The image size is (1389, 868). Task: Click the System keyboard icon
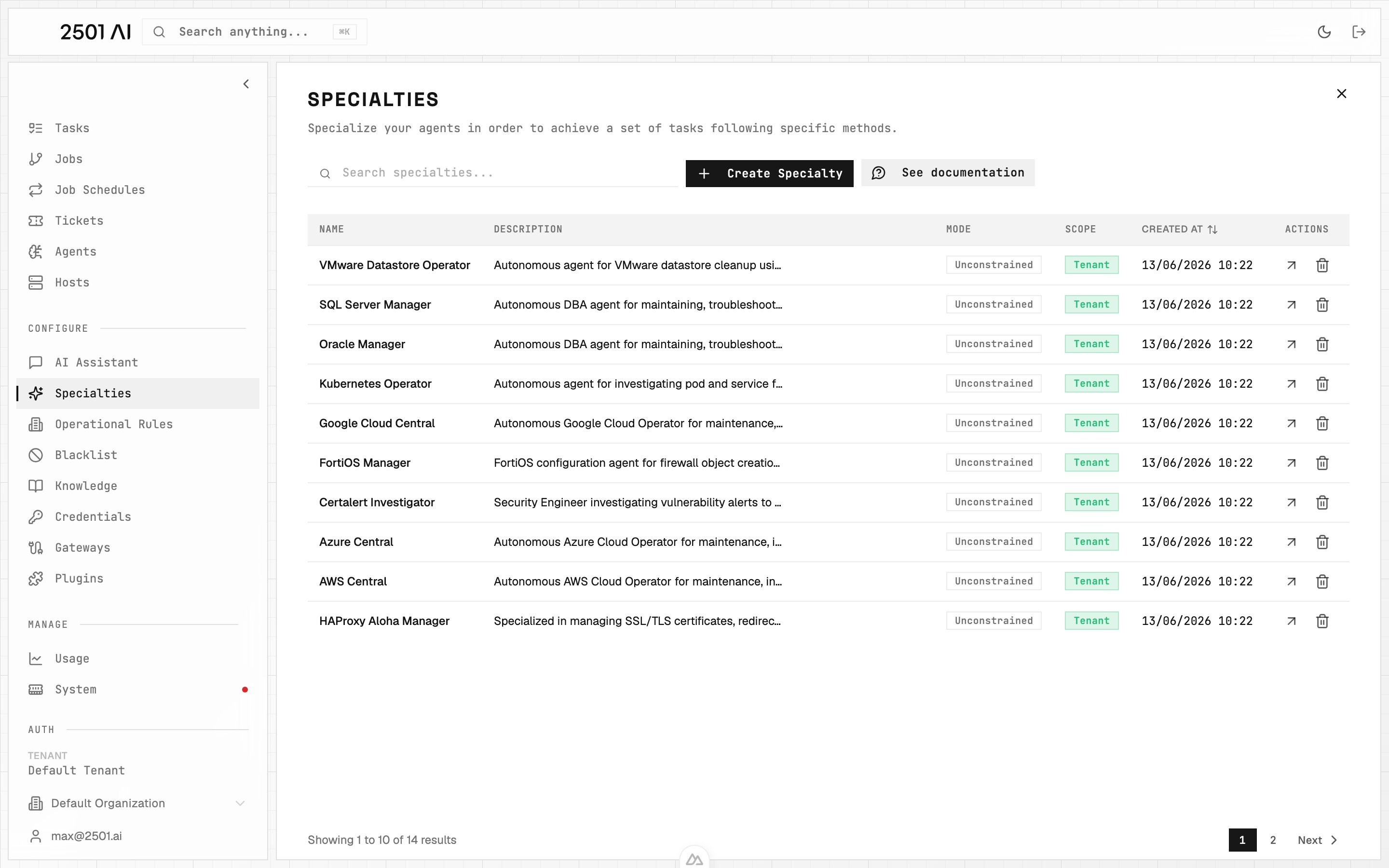(36, 690)
